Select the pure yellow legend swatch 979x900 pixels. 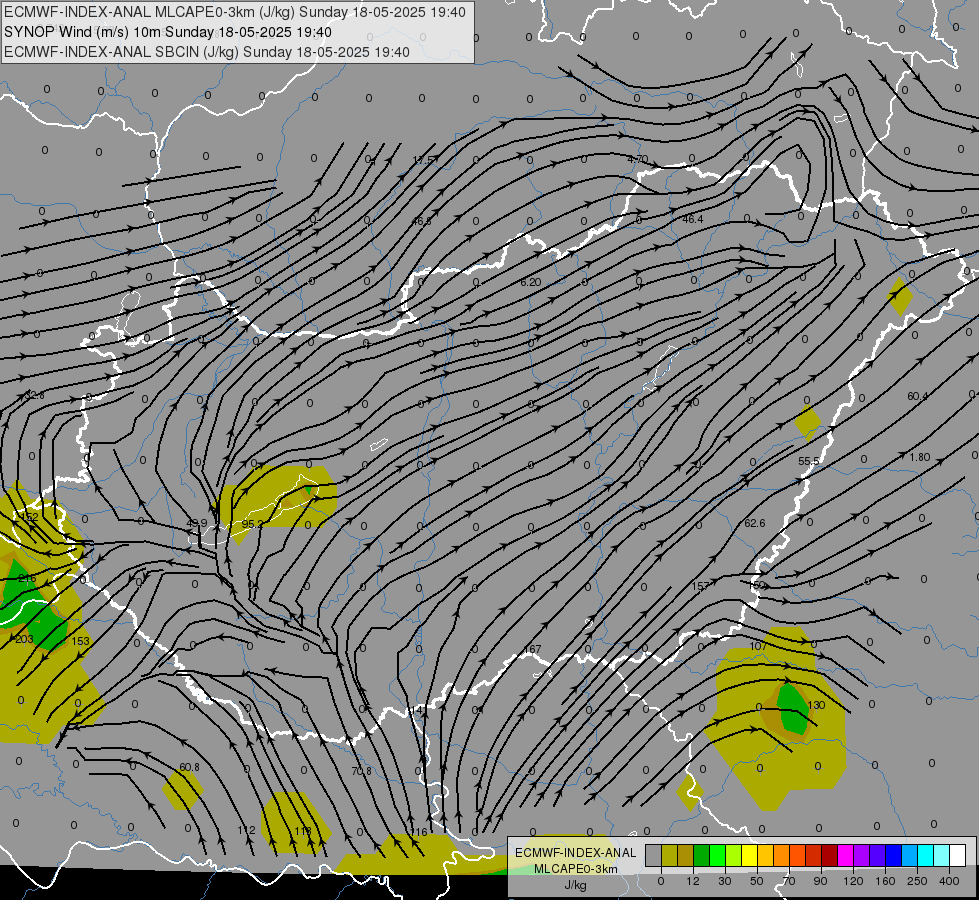pyautogui.click(x=749, y=855)
